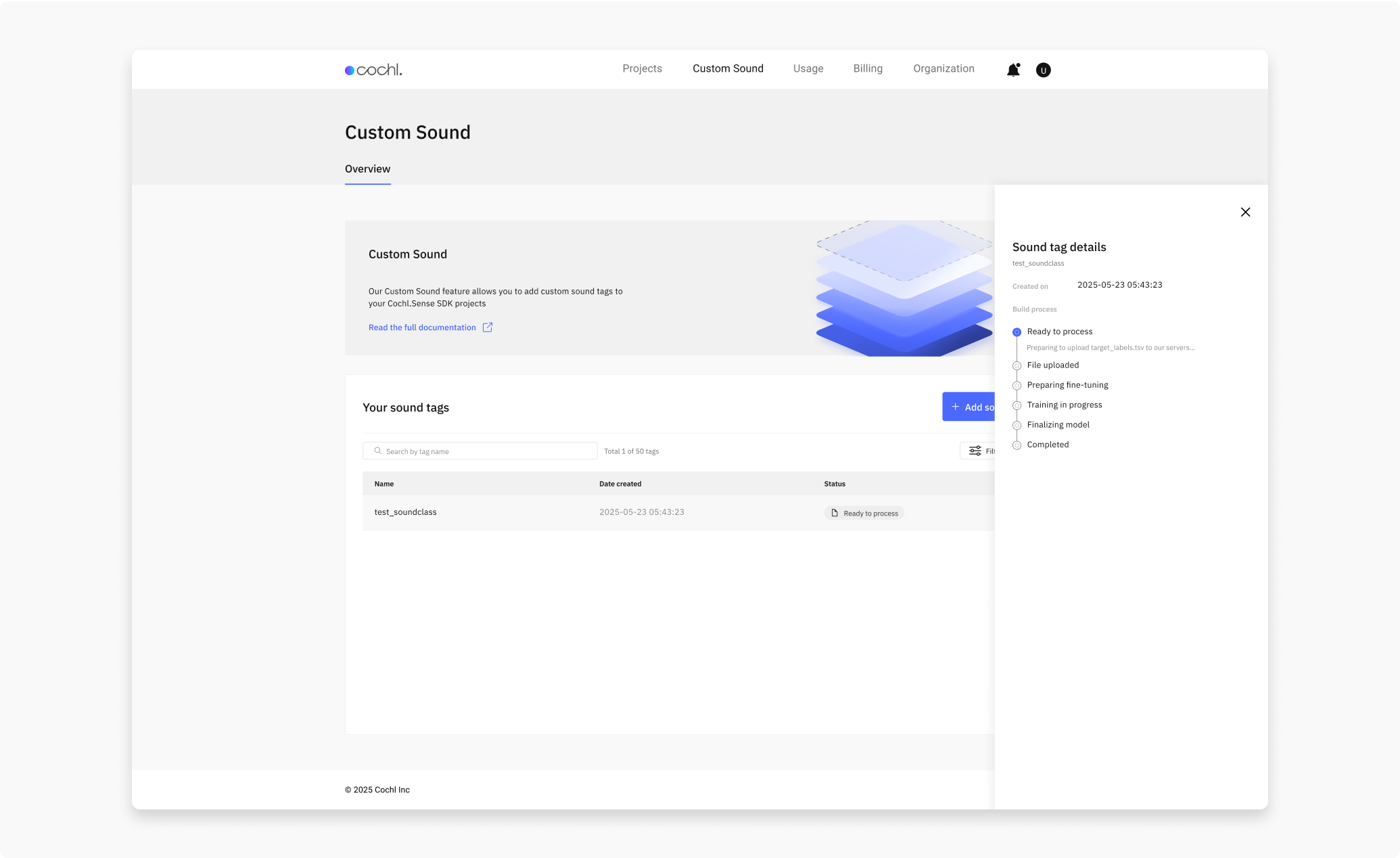Open the Billing page

[x=868, y=68]
